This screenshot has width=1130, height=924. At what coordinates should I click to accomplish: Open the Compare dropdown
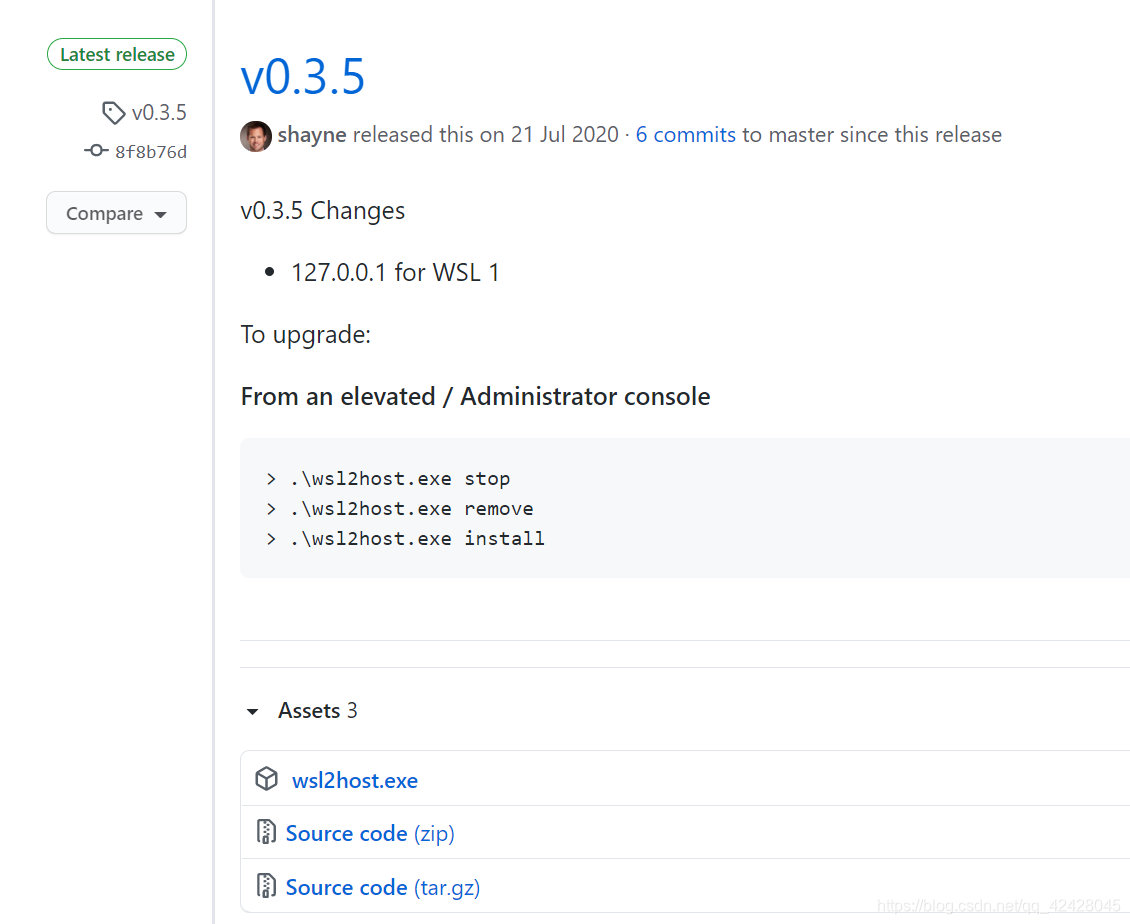[116, 213]
